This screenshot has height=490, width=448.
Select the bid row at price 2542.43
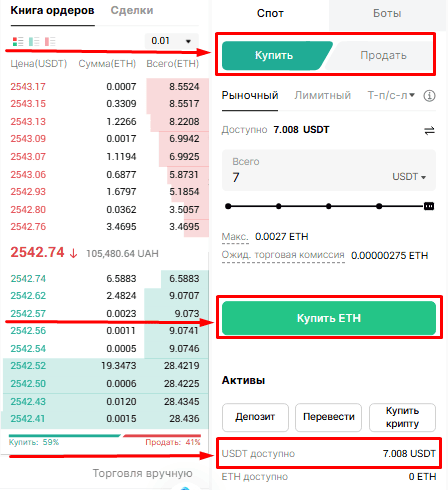pyautogui.click(x=105, y=402)
